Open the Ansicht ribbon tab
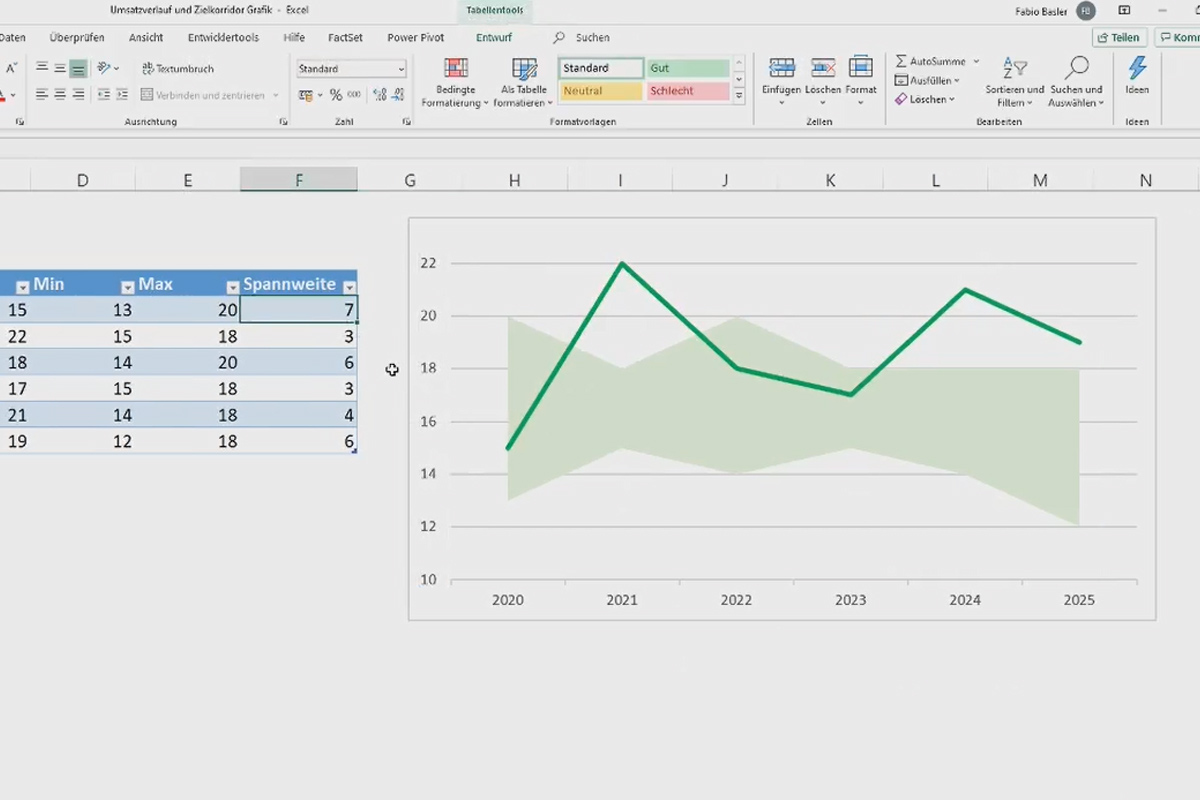Viewport: 1200px width, 800px height. 146,37
